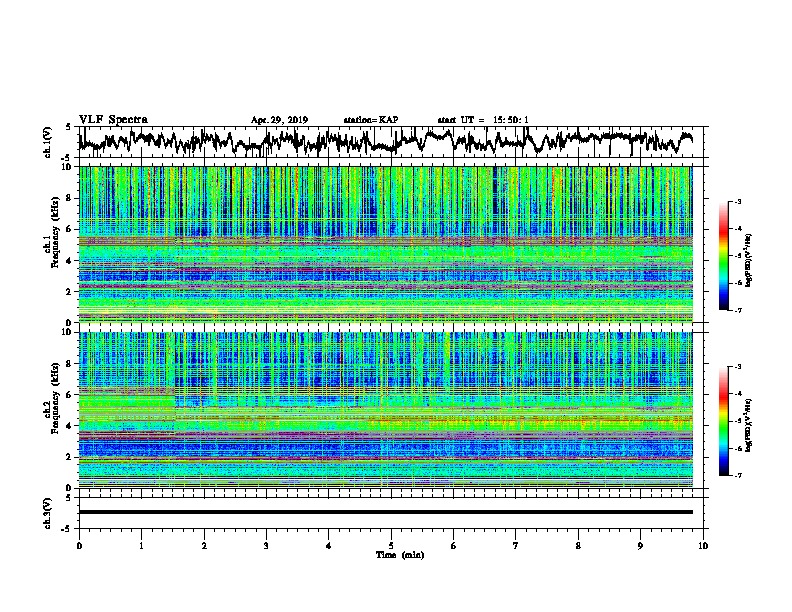Click the "ch.3(V)" vertical axis label
The width and height of the screenshot is (792, 612).
48,514
